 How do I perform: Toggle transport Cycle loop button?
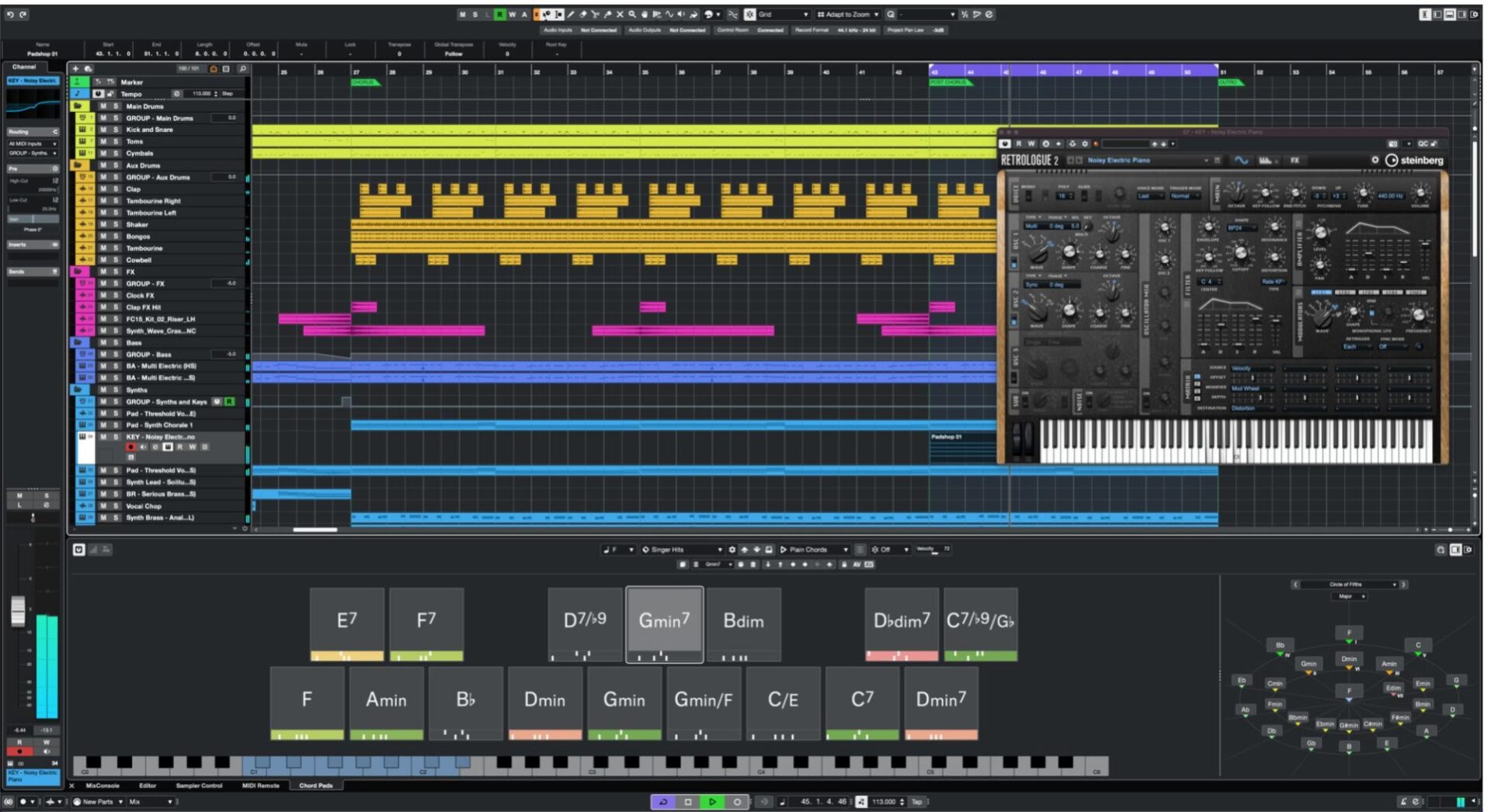pyautogui.click(x=662, y=801)
